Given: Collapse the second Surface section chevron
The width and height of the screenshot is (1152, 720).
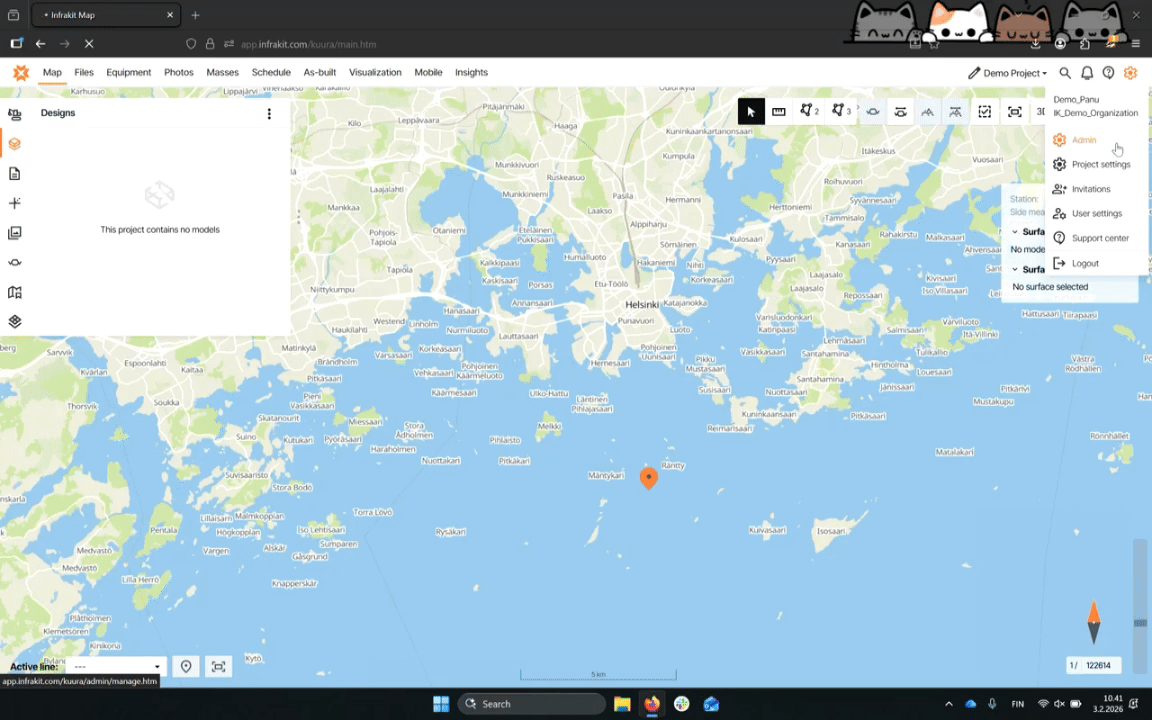Looking at the screenshot, I should point(1015,269).
